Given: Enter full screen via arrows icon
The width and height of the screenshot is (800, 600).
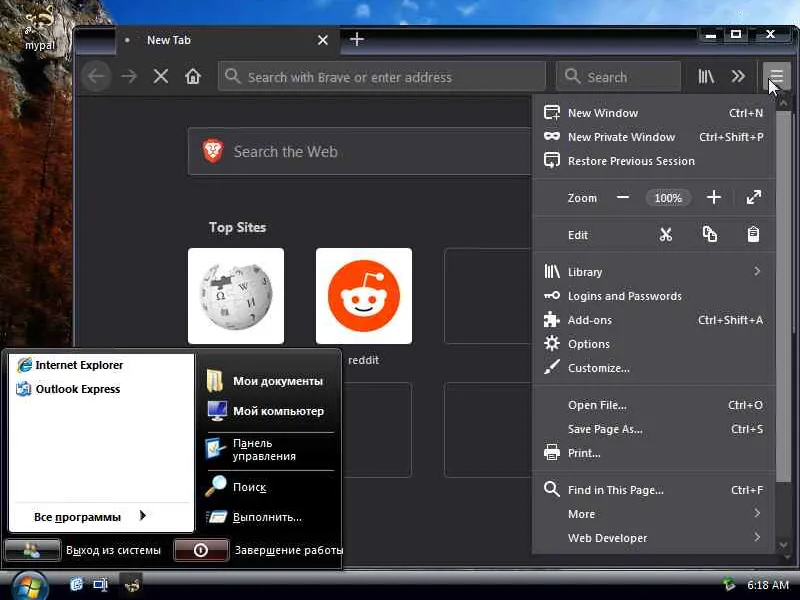Looking at the screenshot, I should (754, 197).
